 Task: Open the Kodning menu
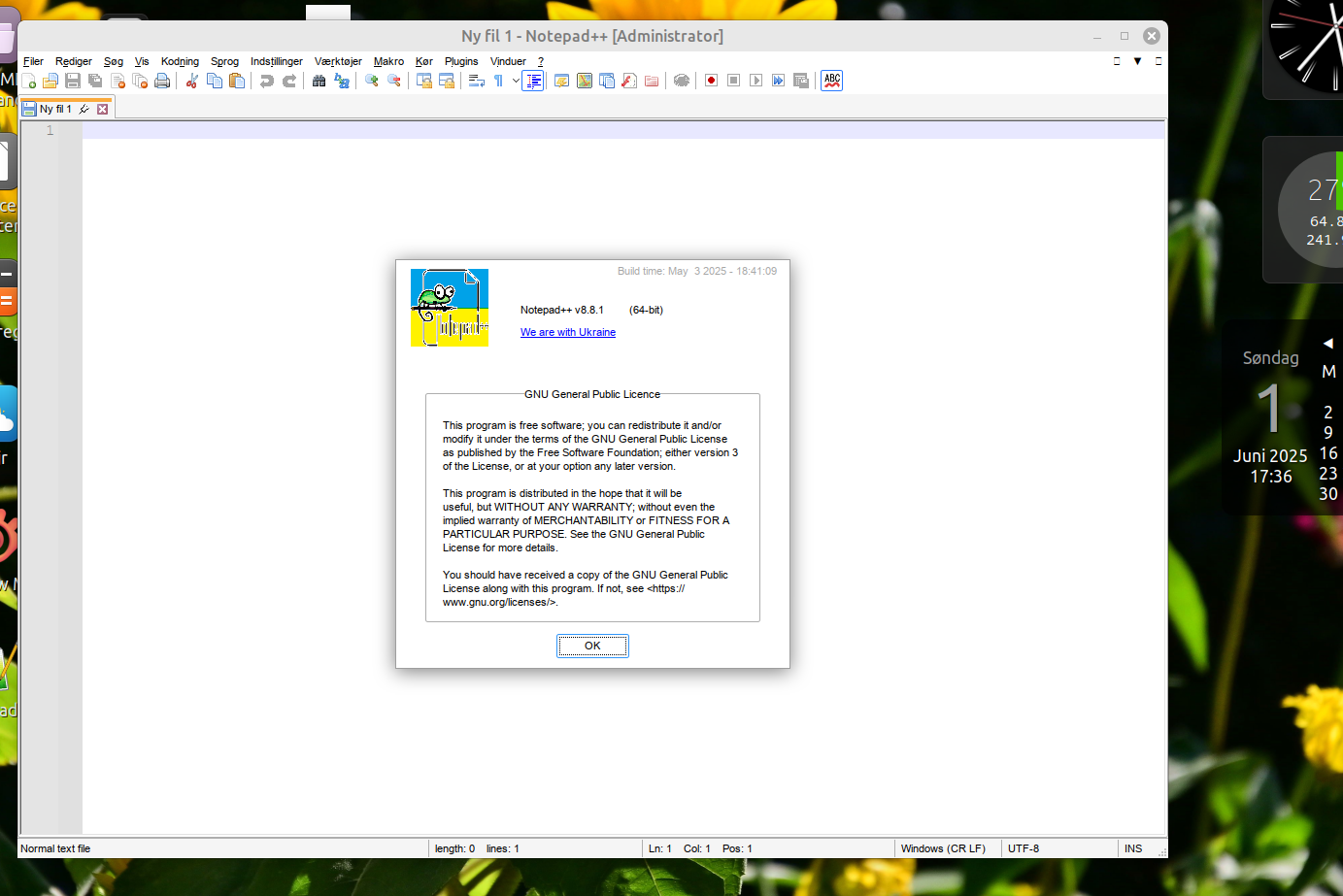click(180, 61)
